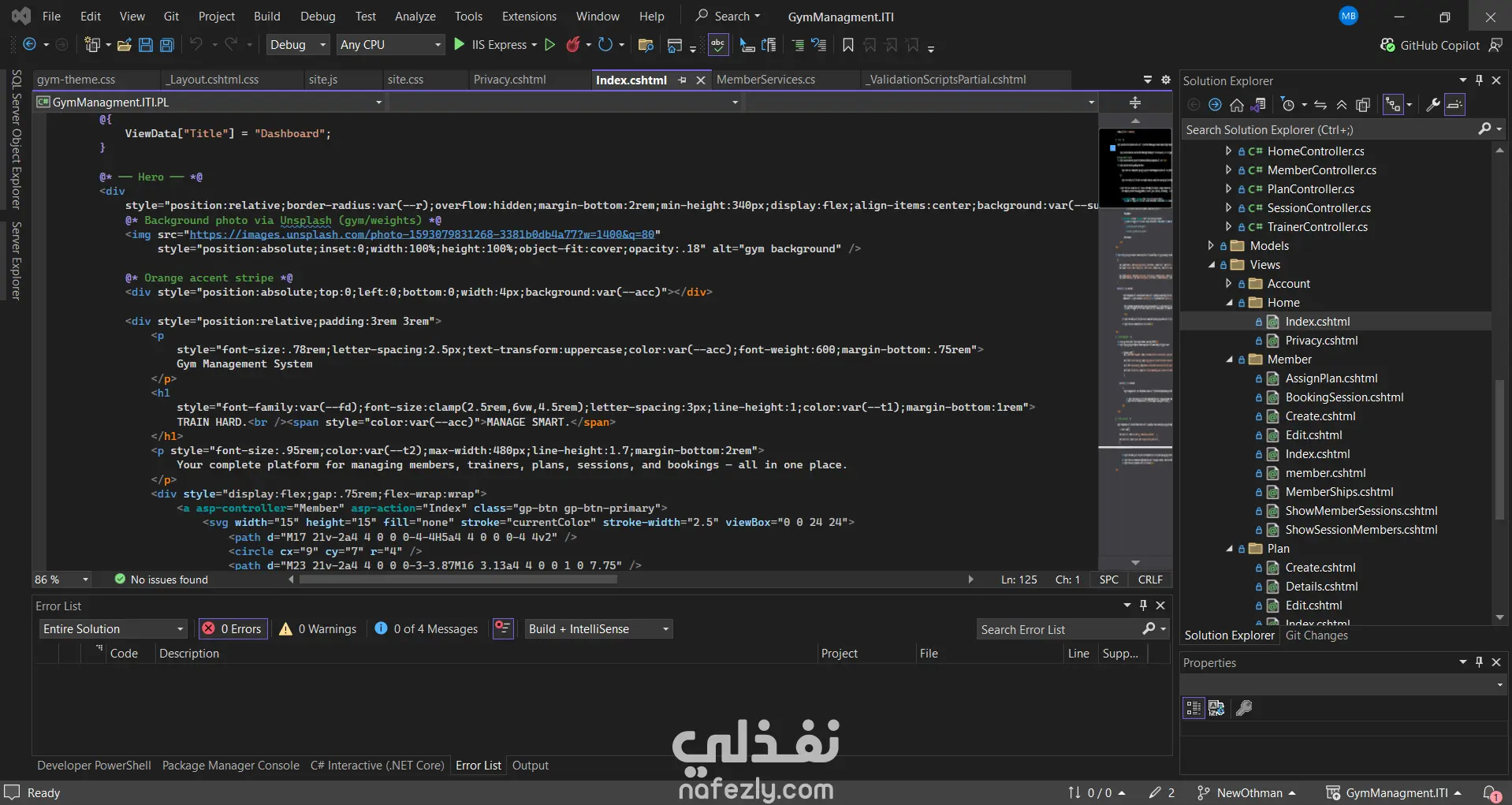
Task: Click the horizontal scrollbar of code editor
Action: (x=458, y=580)
